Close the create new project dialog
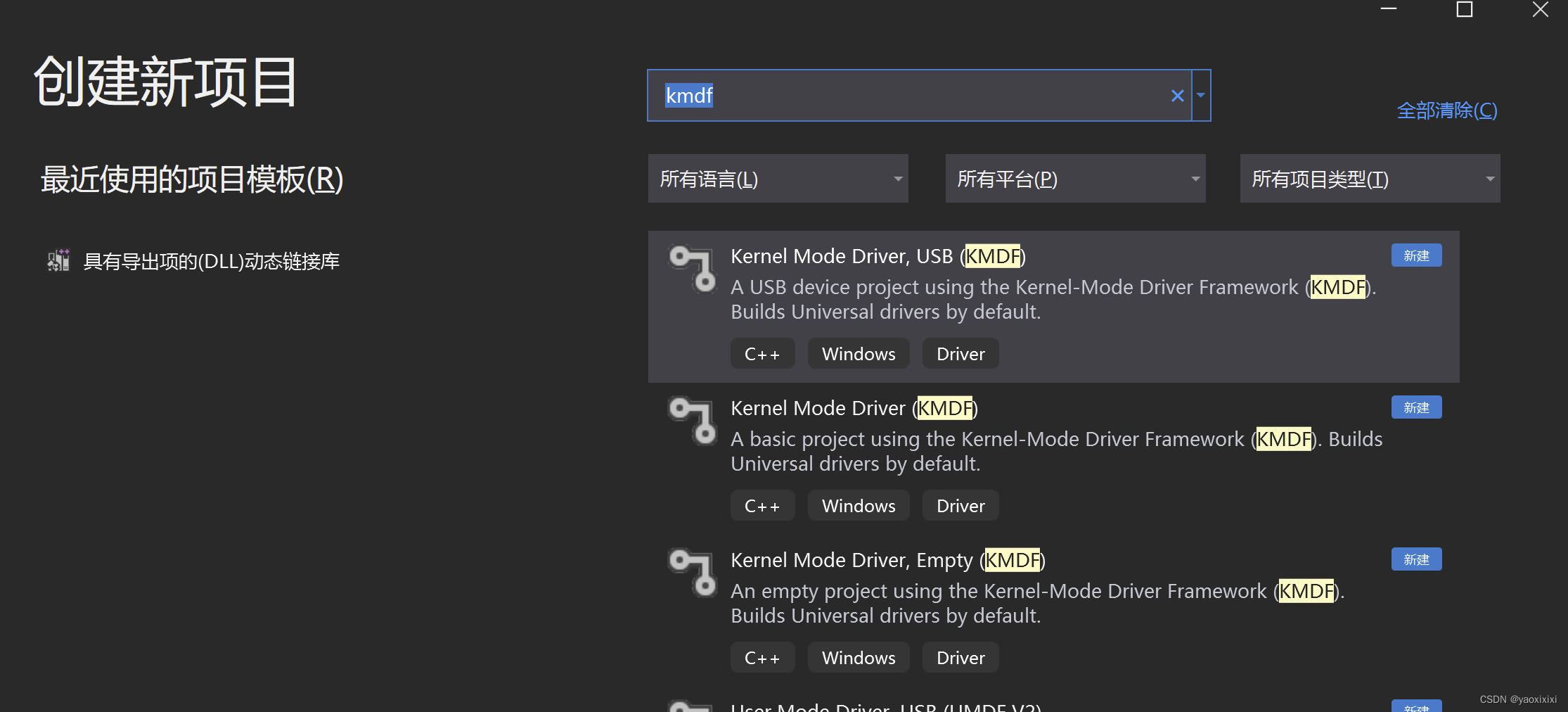1568x712 pixels. click(x=1541, y=9)
